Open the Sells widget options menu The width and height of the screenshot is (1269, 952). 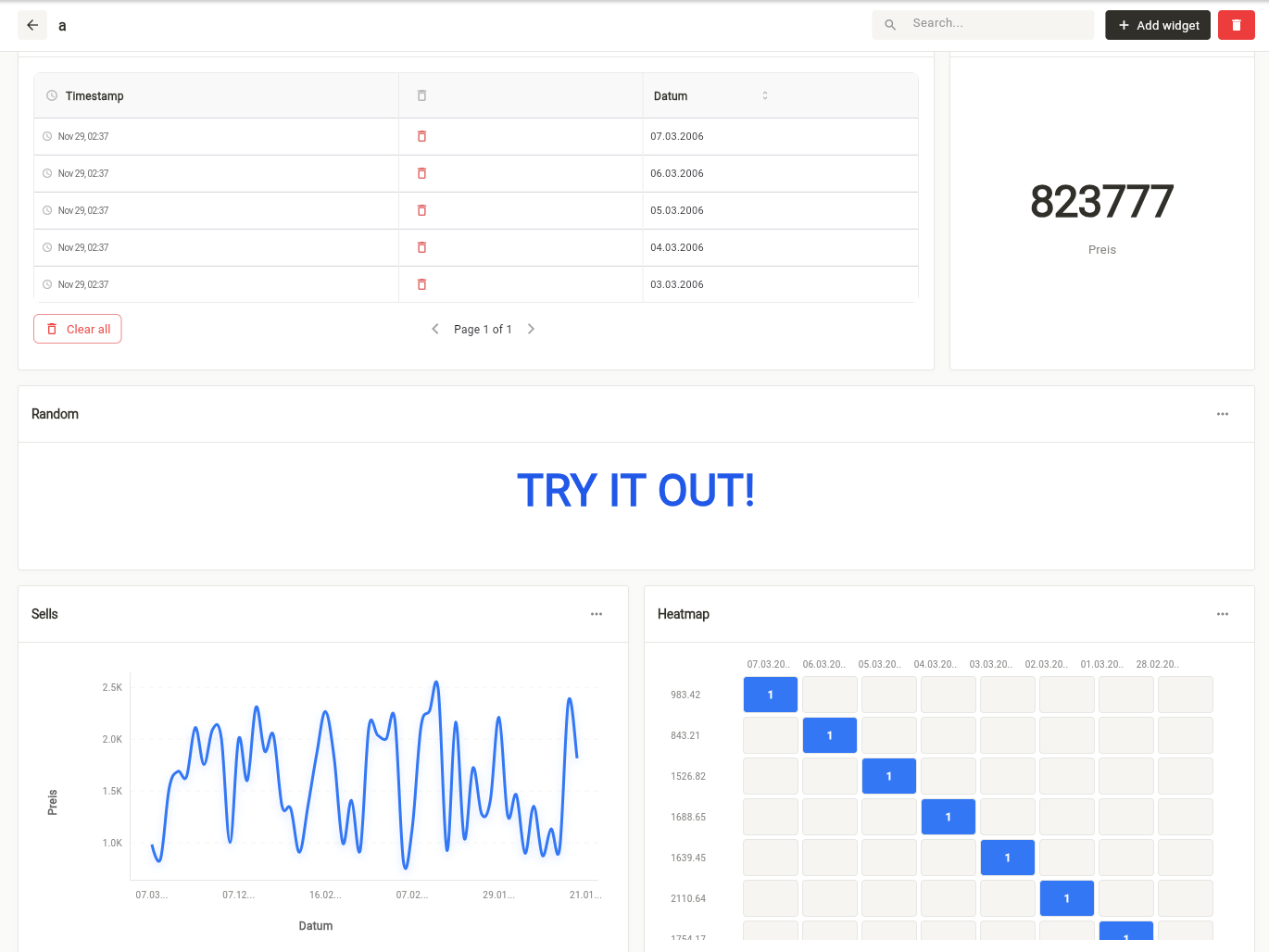coord(596,614)
